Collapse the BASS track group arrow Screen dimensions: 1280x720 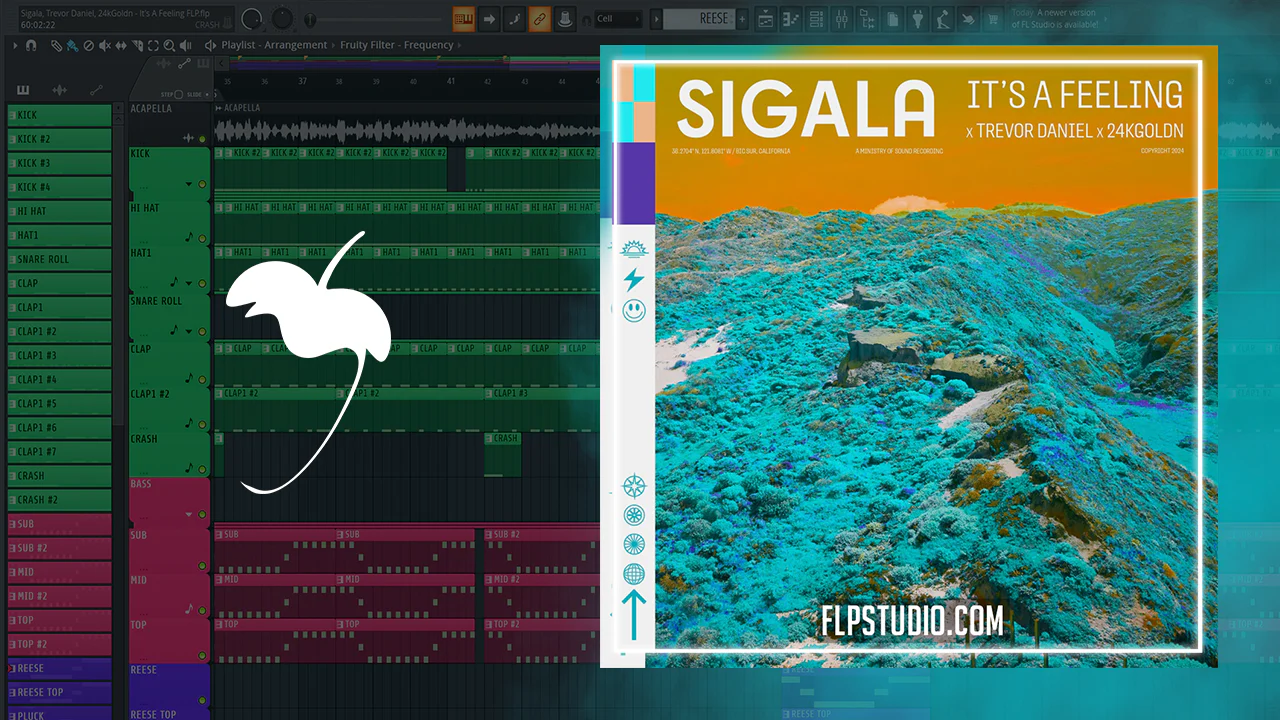188,515
